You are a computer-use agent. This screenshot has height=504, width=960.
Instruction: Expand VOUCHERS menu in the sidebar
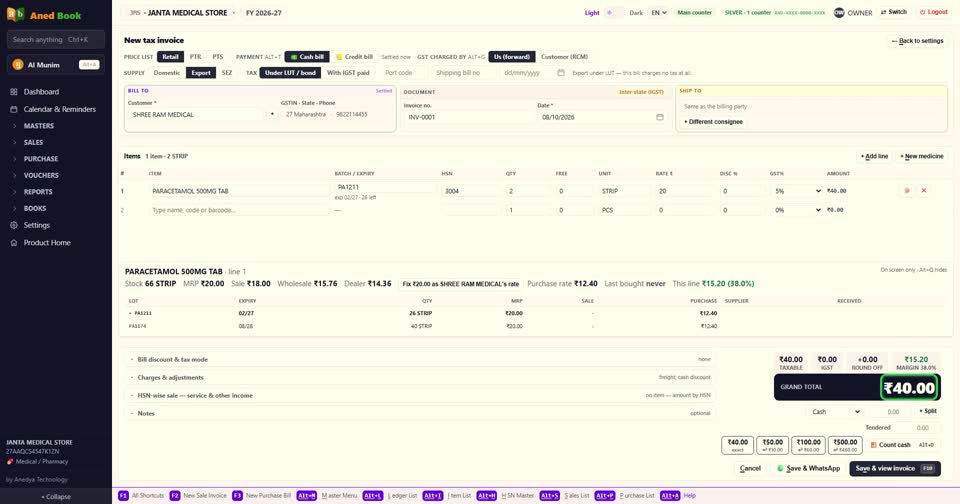[41, 175]
